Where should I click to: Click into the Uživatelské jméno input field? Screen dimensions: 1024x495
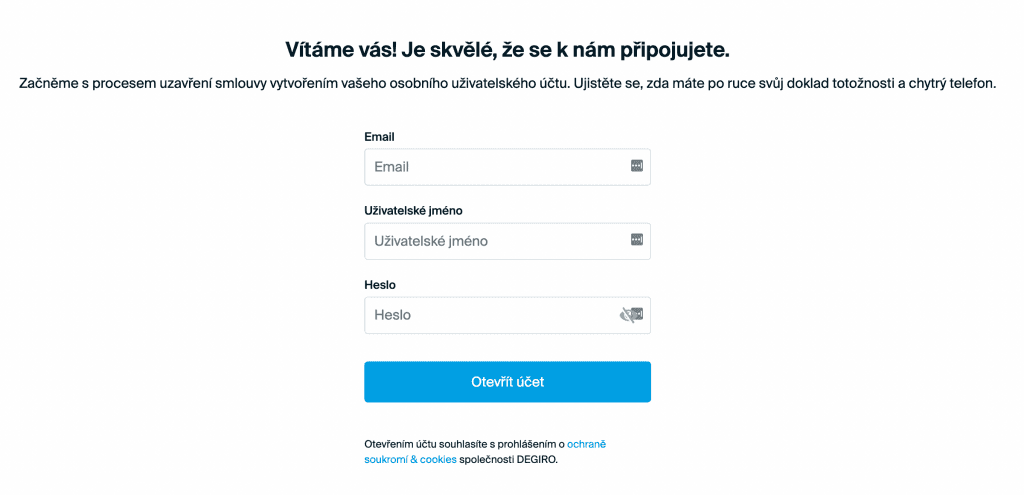pyautogui.click(x=495, y=241)
